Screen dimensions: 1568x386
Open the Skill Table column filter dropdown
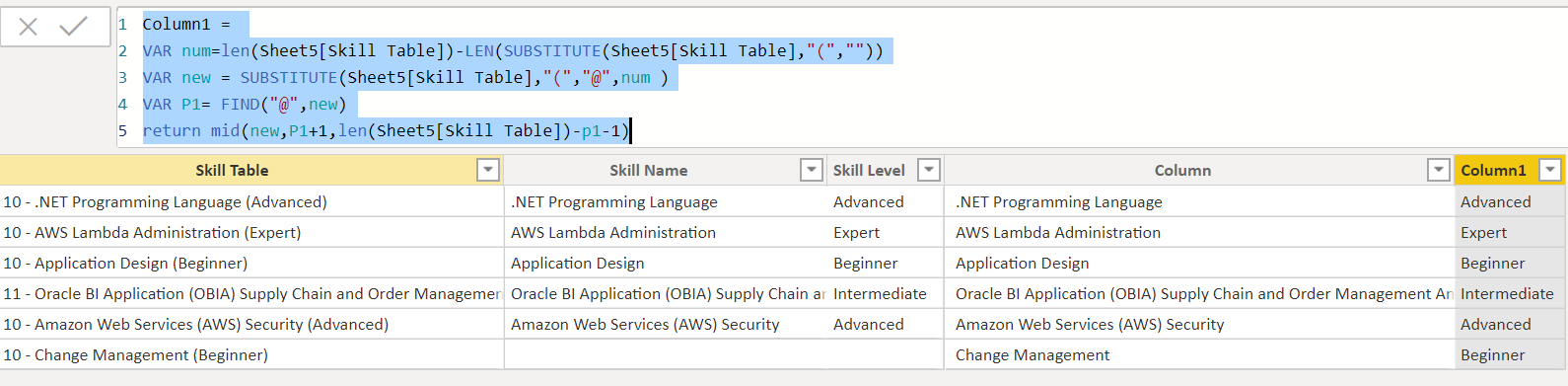488,170
